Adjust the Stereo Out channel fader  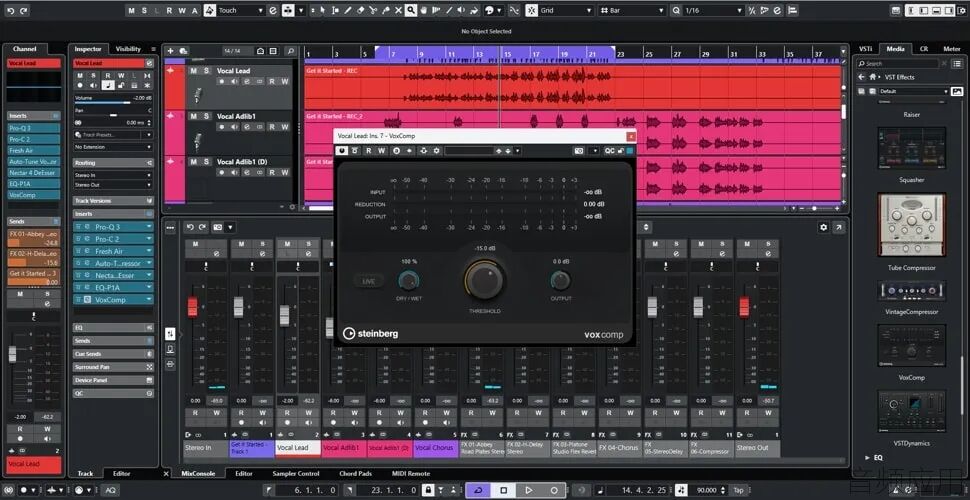[744, 307]
